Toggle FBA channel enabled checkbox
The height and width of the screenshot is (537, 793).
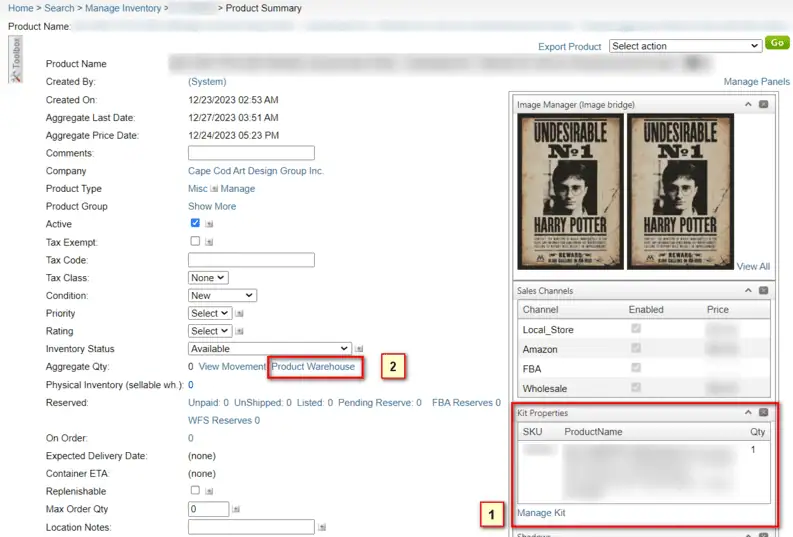[x=636, y=368]
